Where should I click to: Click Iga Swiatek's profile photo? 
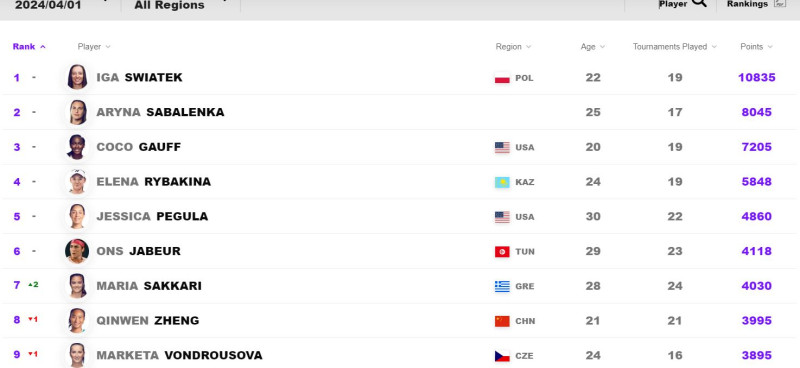[77, 77]
